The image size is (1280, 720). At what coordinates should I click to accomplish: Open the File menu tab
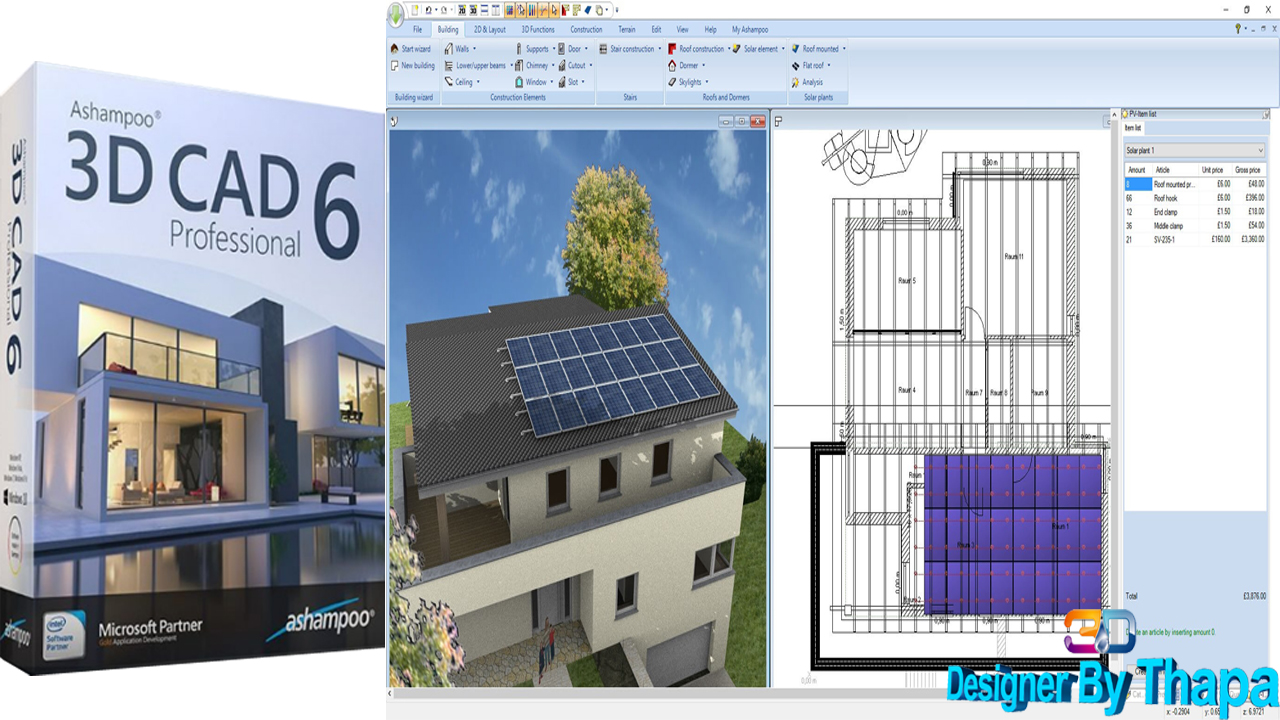[x=417, y=30]
